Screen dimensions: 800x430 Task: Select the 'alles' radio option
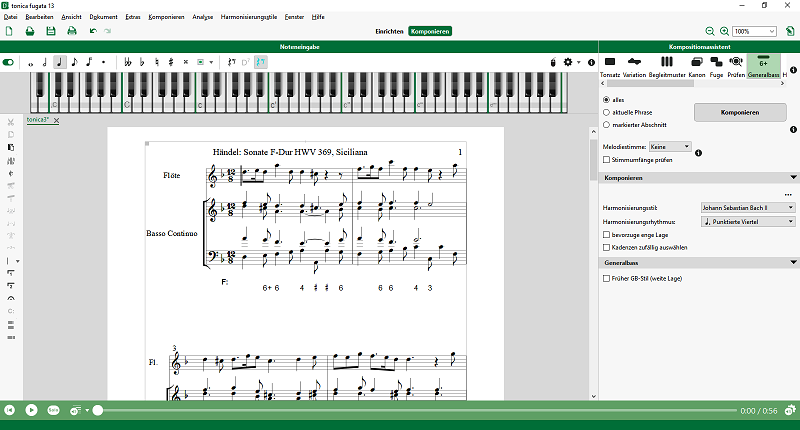click(606, 100)
